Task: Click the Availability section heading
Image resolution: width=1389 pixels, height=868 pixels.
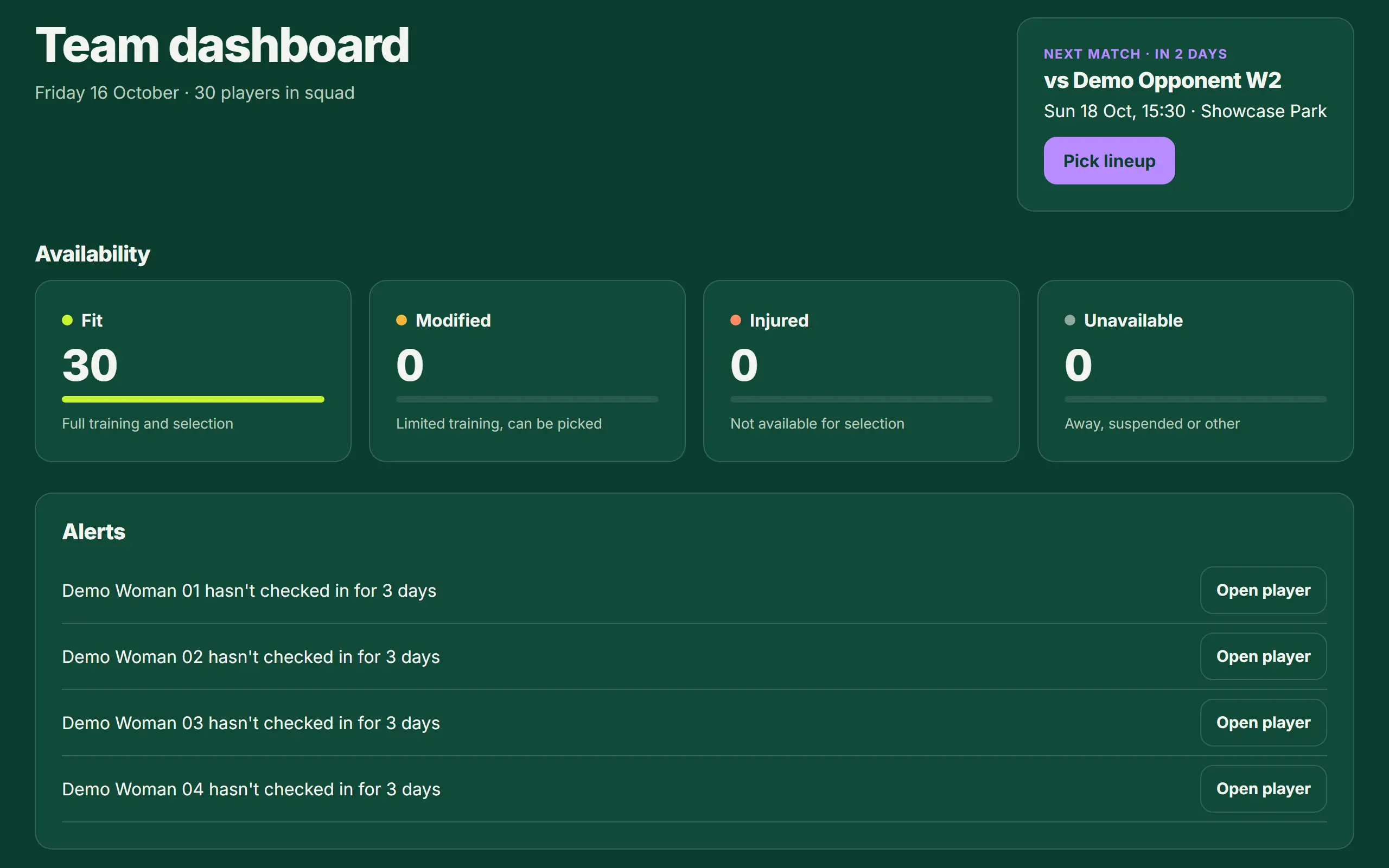Action: pos(92,254)
